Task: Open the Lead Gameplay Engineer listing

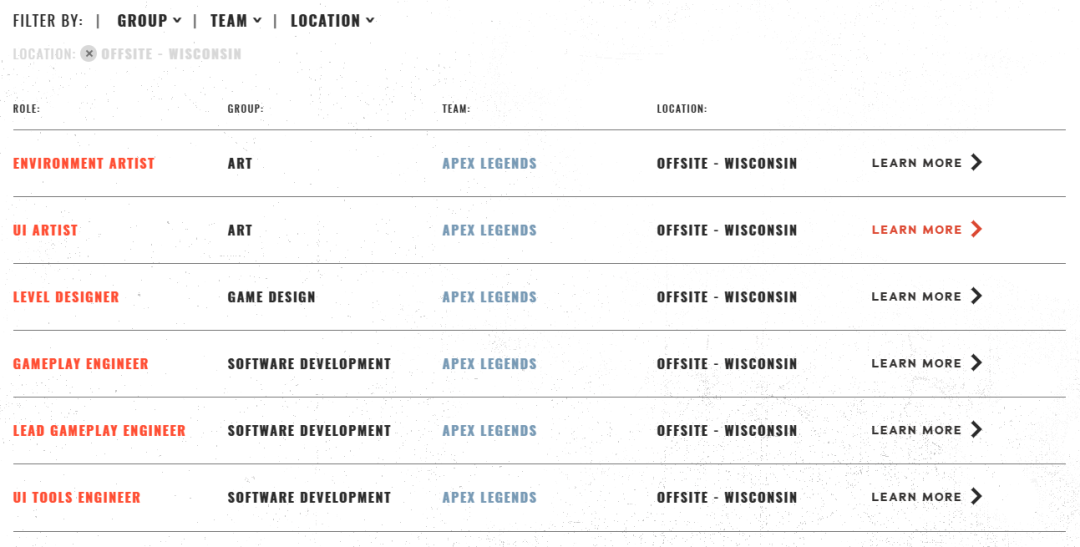Action: 99,431
